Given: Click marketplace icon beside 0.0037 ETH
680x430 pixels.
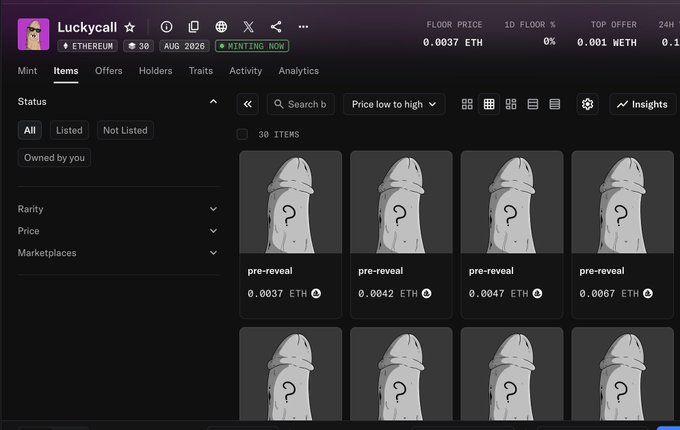Looking at the screenshot, I should click(x=316, y=293).
